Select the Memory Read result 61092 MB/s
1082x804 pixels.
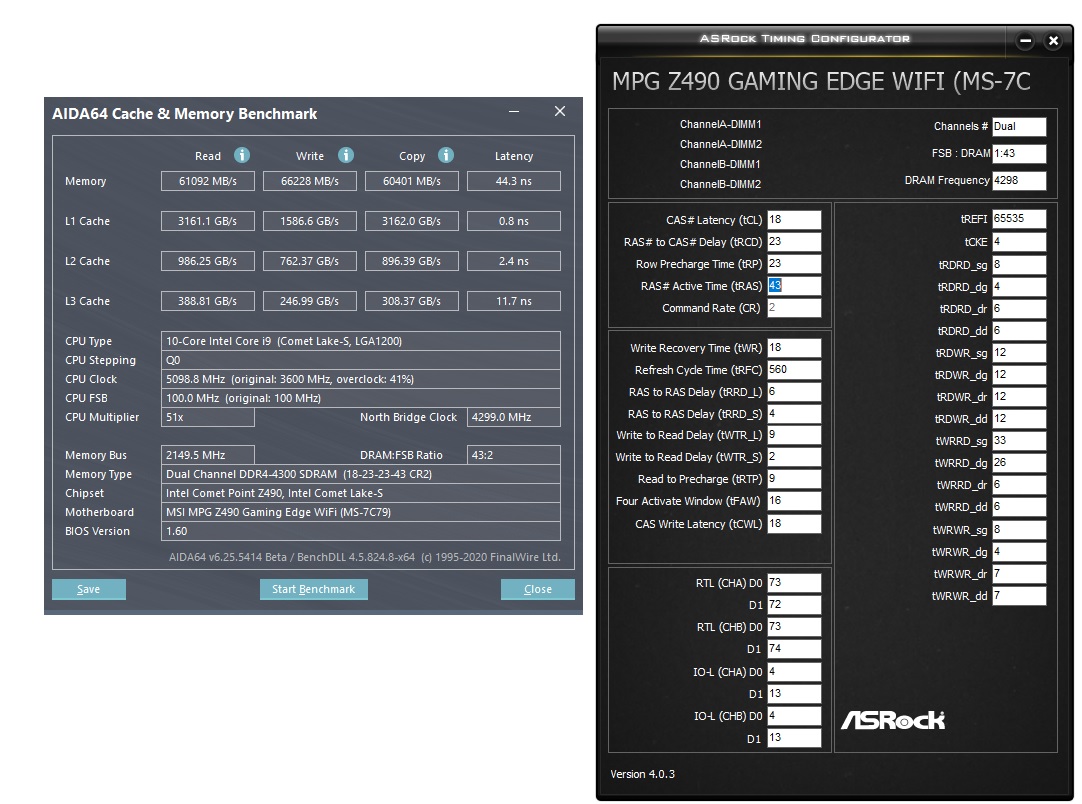pos(208,181)
